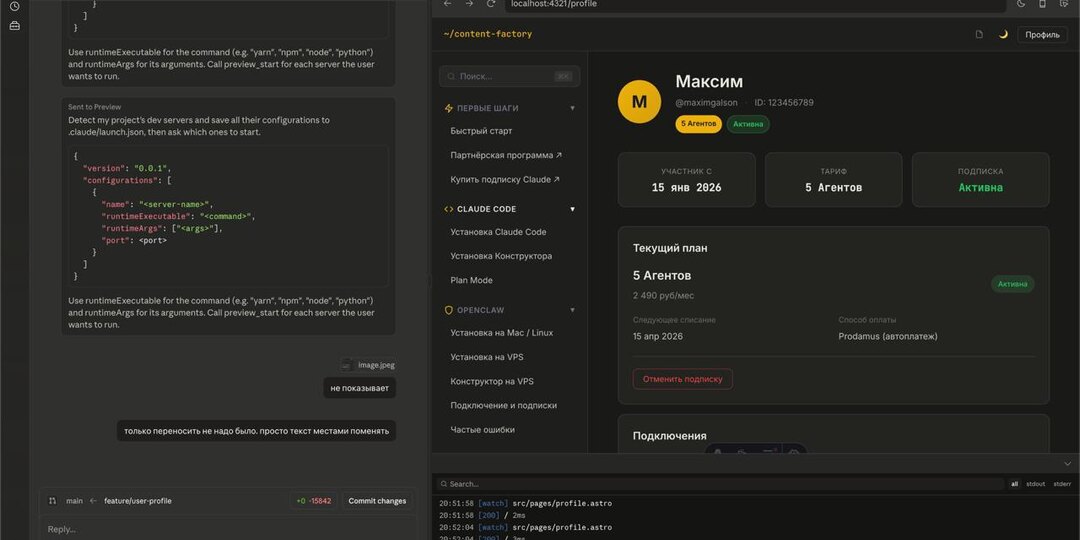
Task: Open the image.jpeg attachment
Action: click(x=368, y=365)
